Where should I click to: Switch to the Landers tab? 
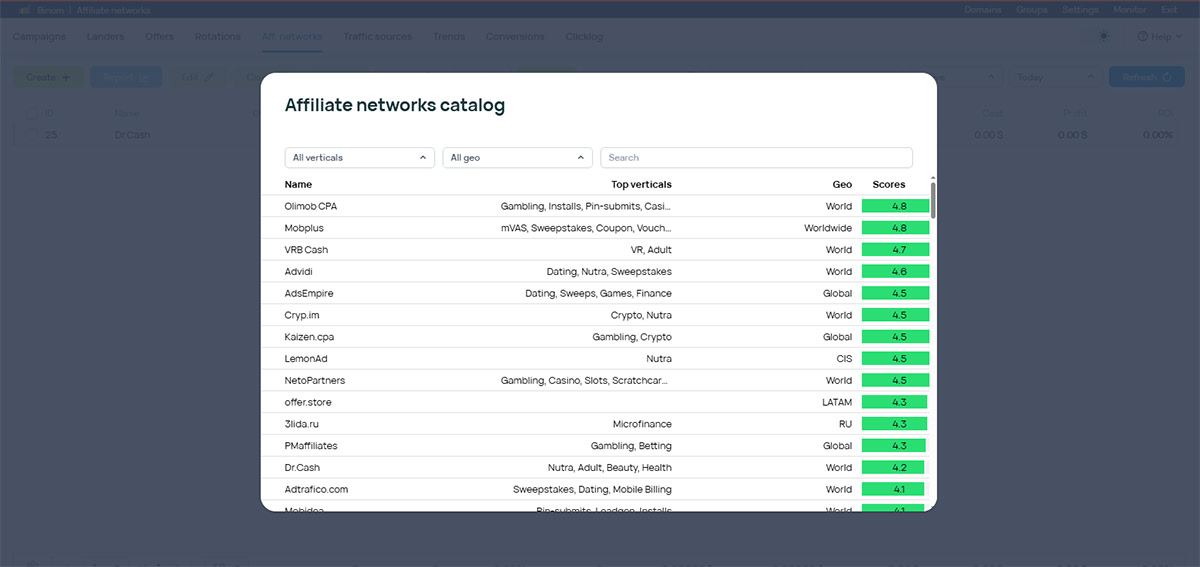[106, 37]
